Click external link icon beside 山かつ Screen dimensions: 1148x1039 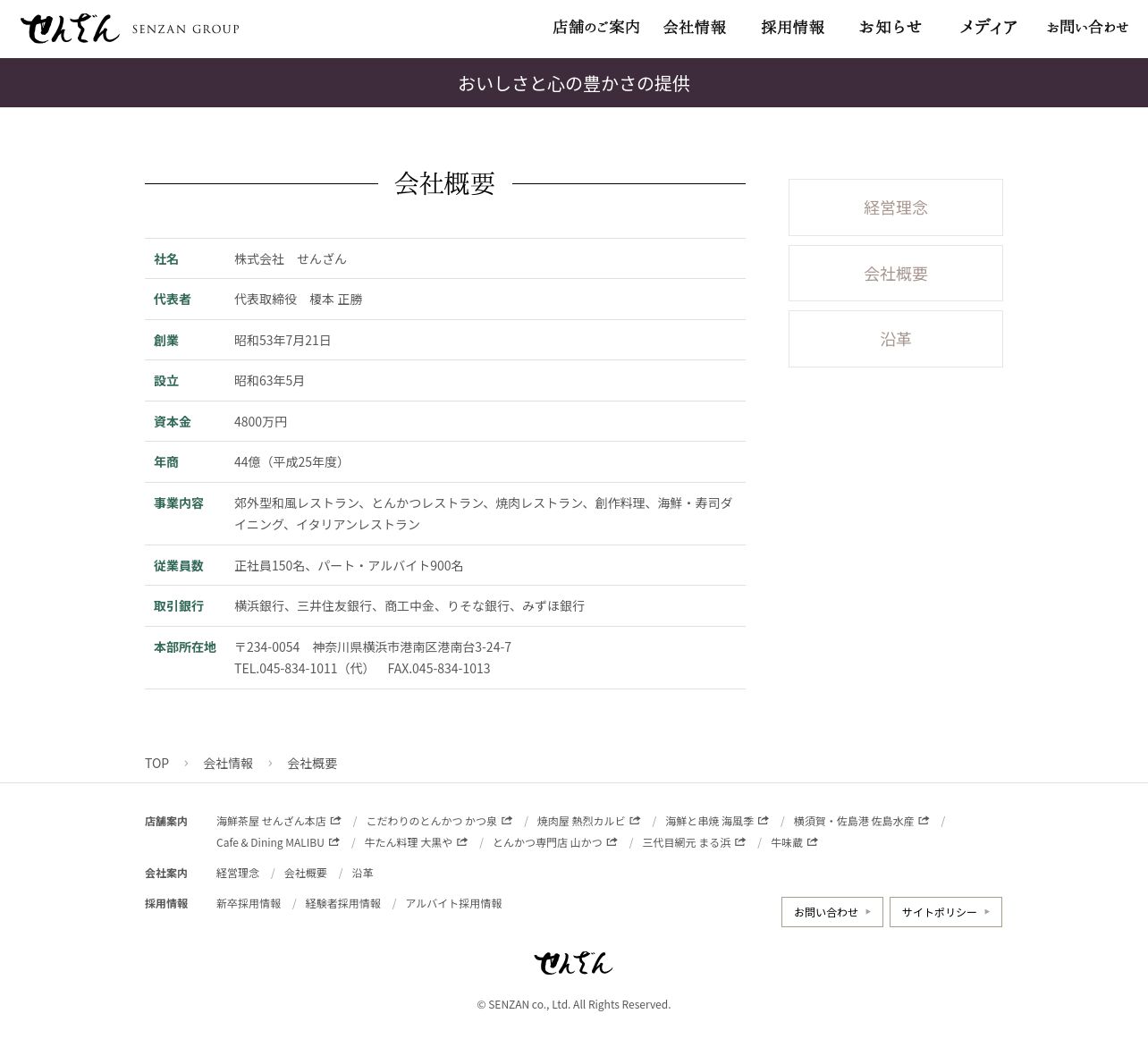click(612, 841)
